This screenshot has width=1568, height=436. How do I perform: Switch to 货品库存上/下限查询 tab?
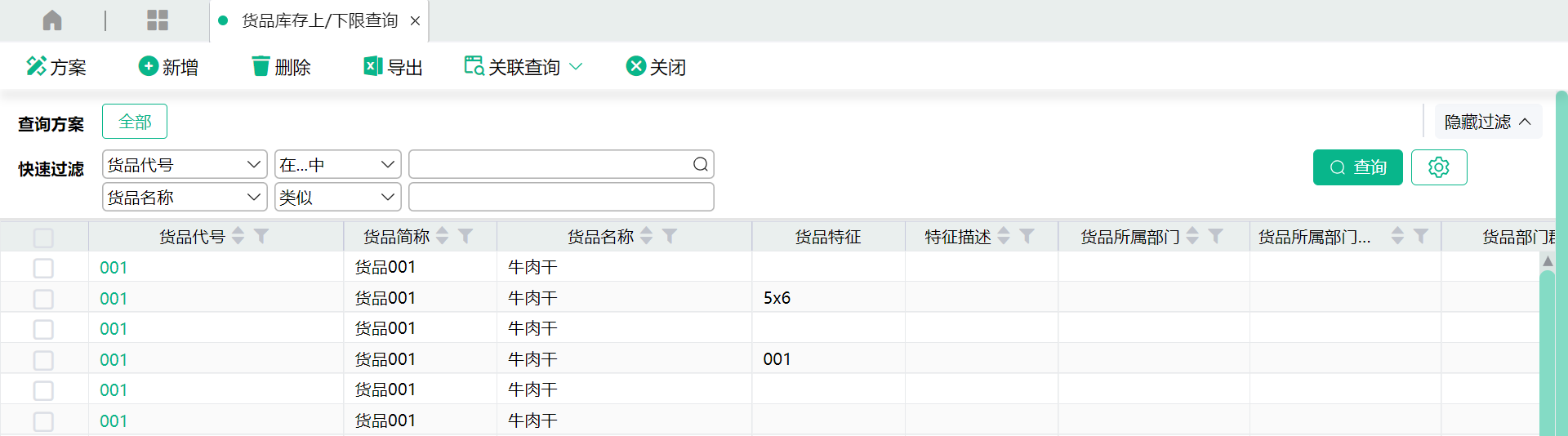pyautogui.click(x=319, y=20)
